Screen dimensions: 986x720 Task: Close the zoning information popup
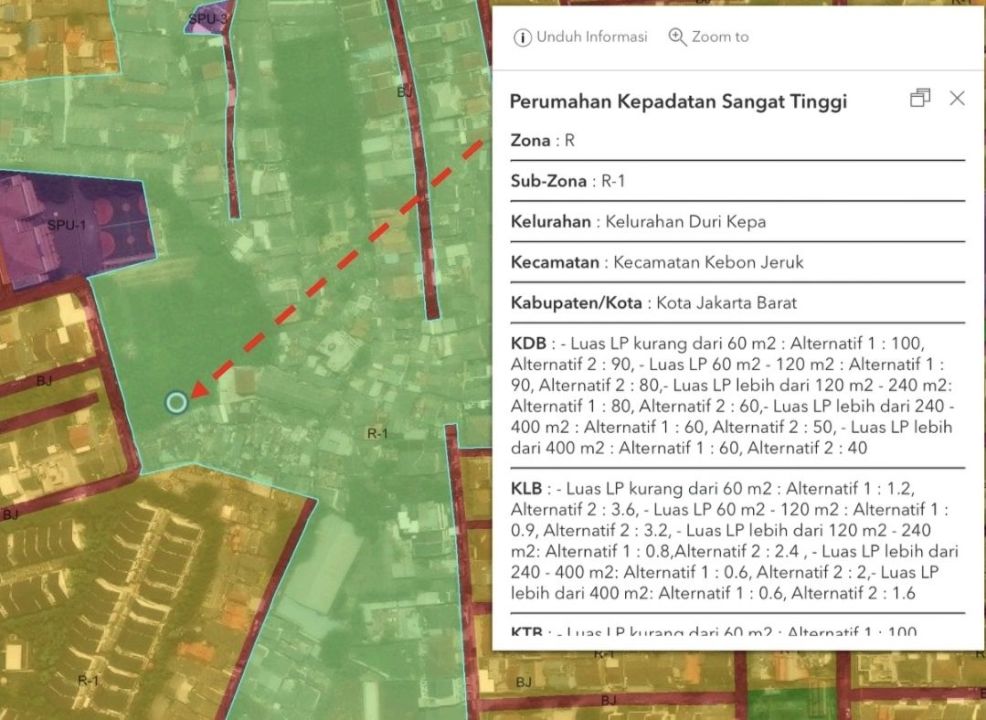point(957,98)
